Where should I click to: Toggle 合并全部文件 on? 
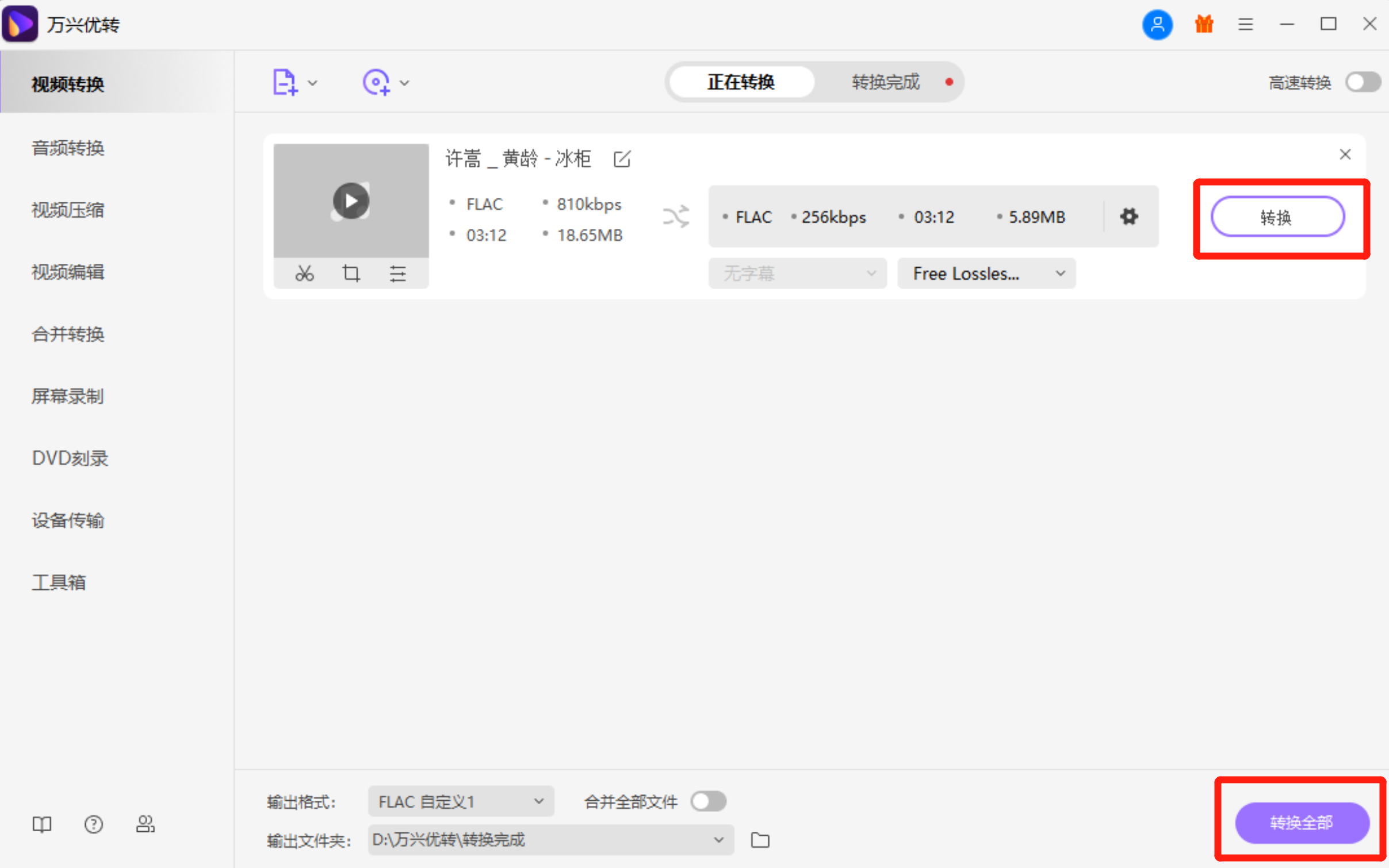coord(708,801)
